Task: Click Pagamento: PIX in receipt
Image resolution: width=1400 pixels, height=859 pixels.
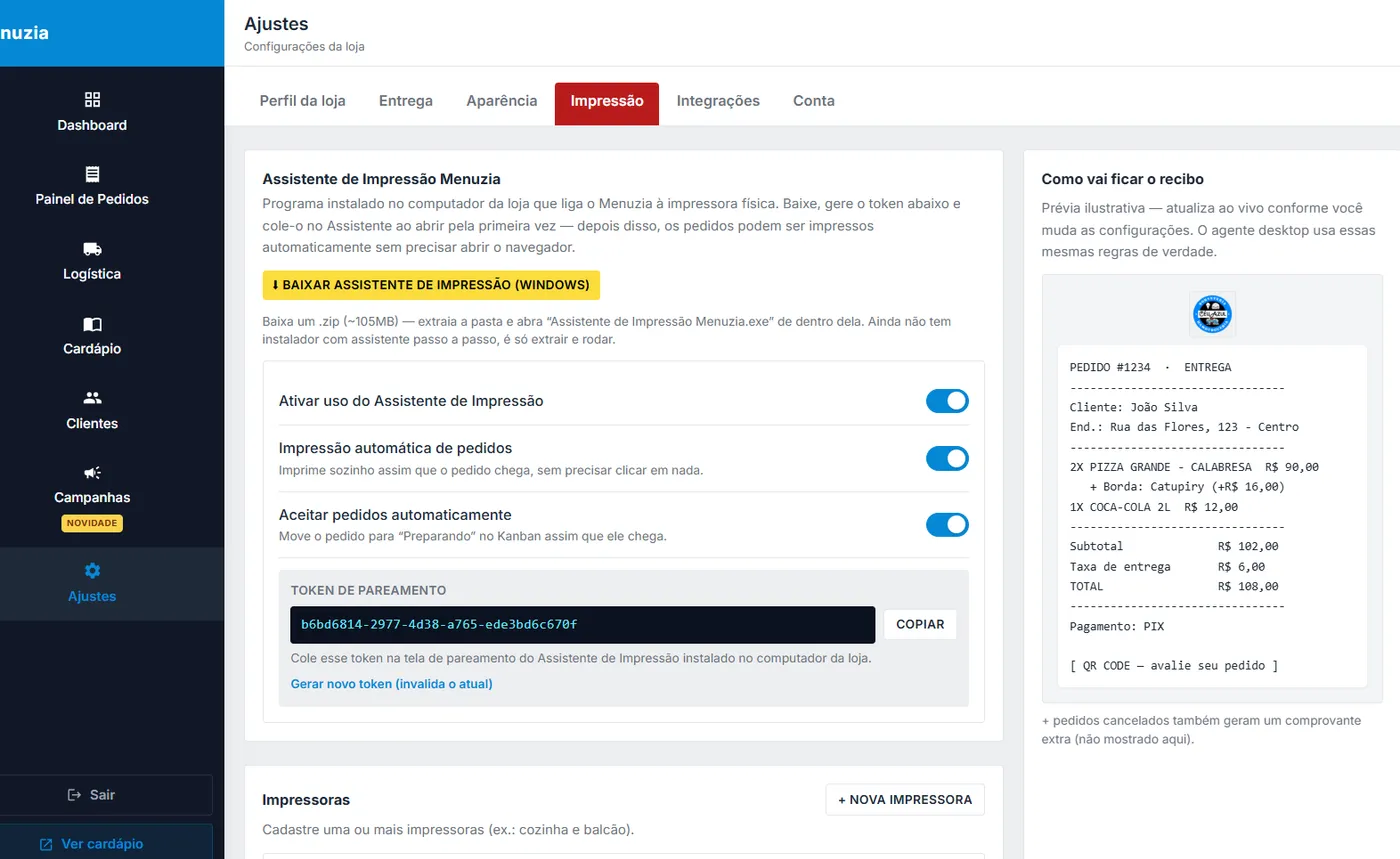Action: (1116, 627)
